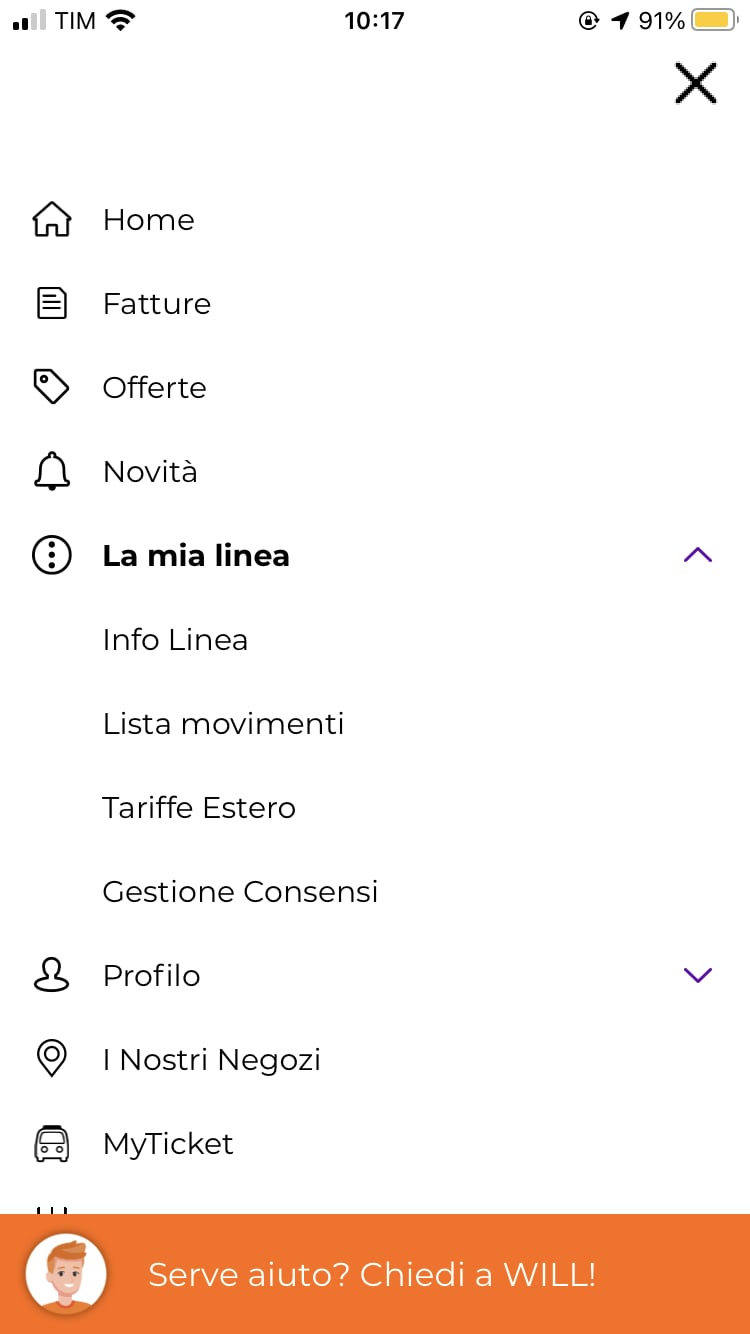Tap the Serve aiuto? Chiedi a WILL! banner

click(372, 1275)
